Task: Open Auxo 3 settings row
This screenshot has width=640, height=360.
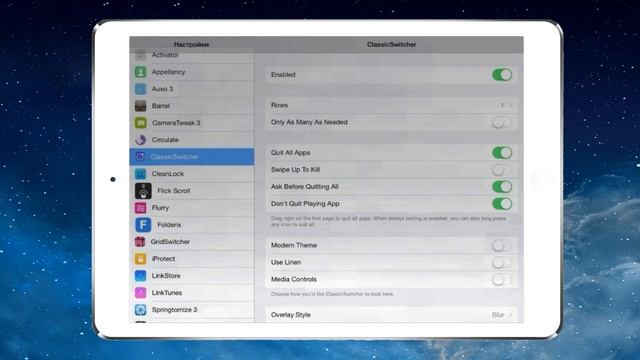Action: (192, 89)
